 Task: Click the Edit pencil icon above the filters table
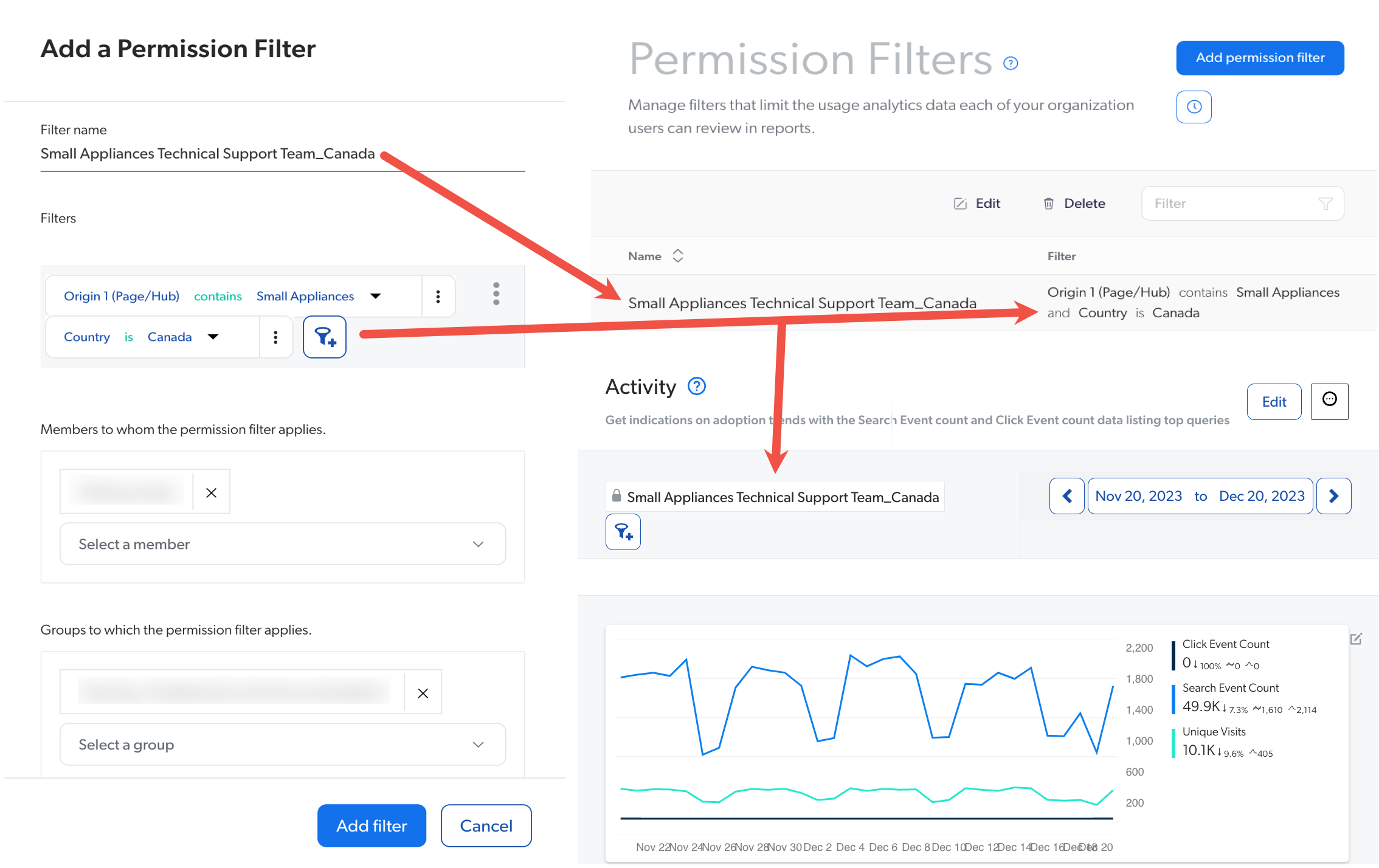click(961, 203)
